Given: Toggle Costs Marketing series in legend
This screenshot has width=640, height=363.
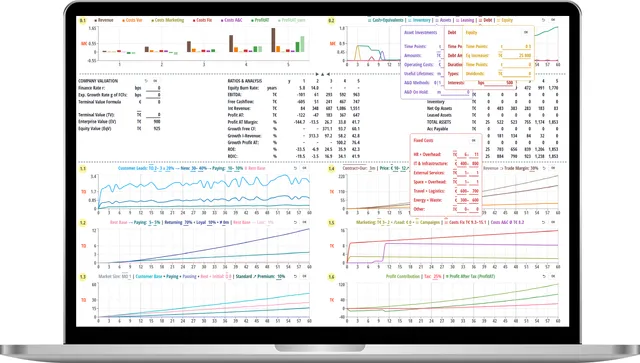Looking at the screenshot, I should [x=168, y=20].
